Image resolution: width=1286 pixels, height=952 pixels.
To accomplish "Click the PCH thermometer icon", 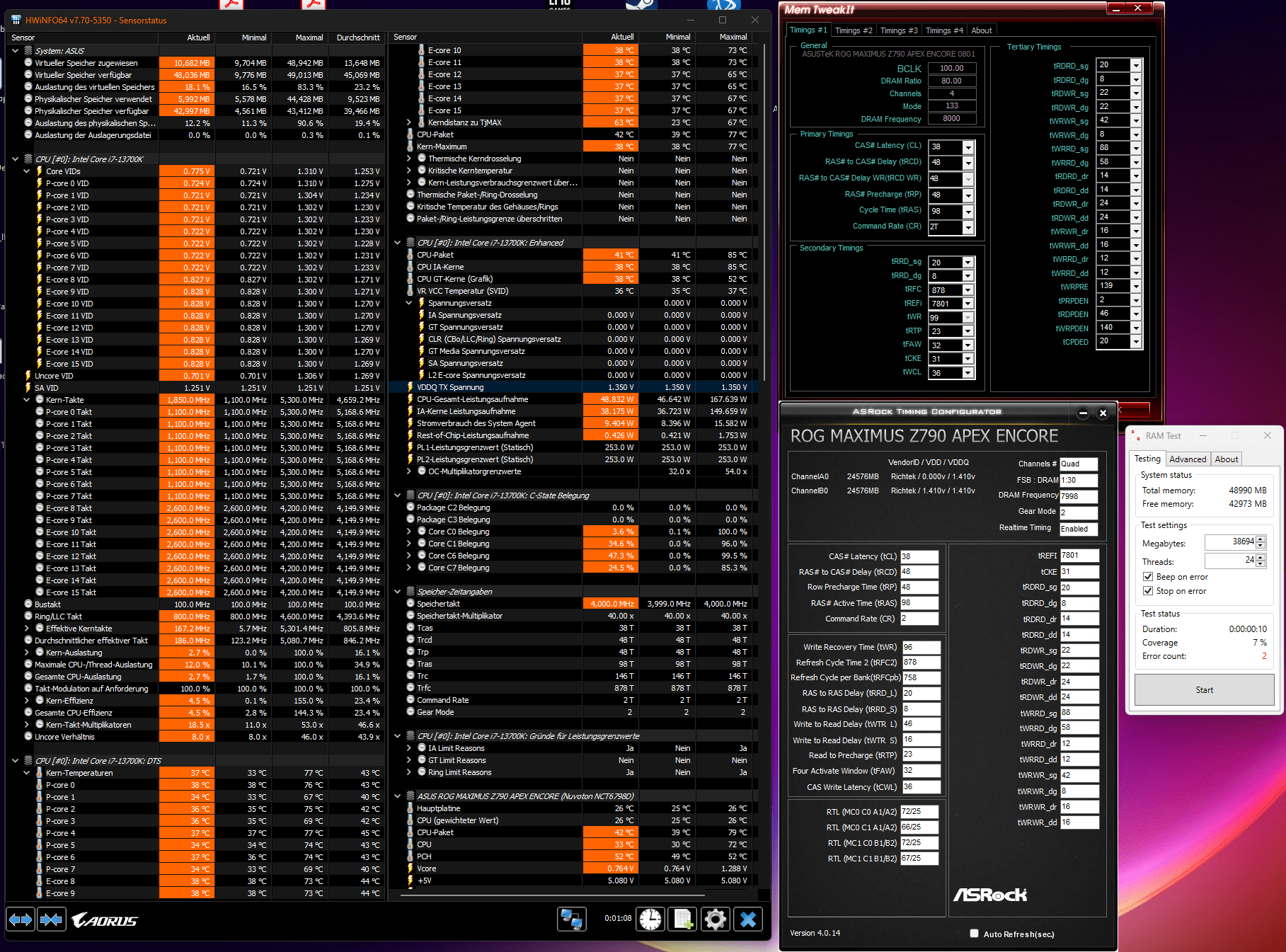I will point(411,856).
